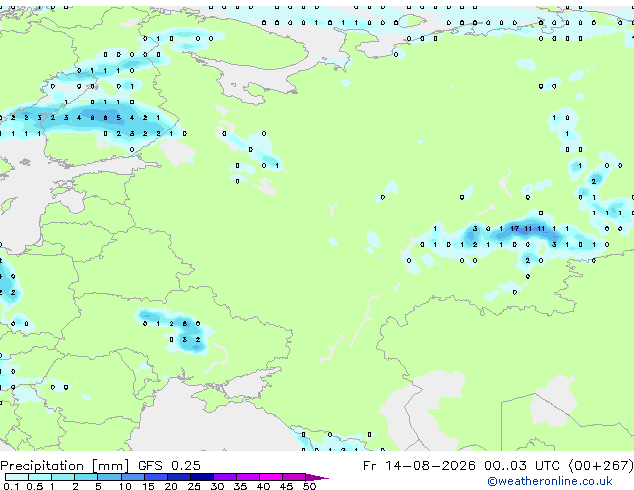
Task: Select the 5–10 mm legend swatch
Action: pos(109,477)
